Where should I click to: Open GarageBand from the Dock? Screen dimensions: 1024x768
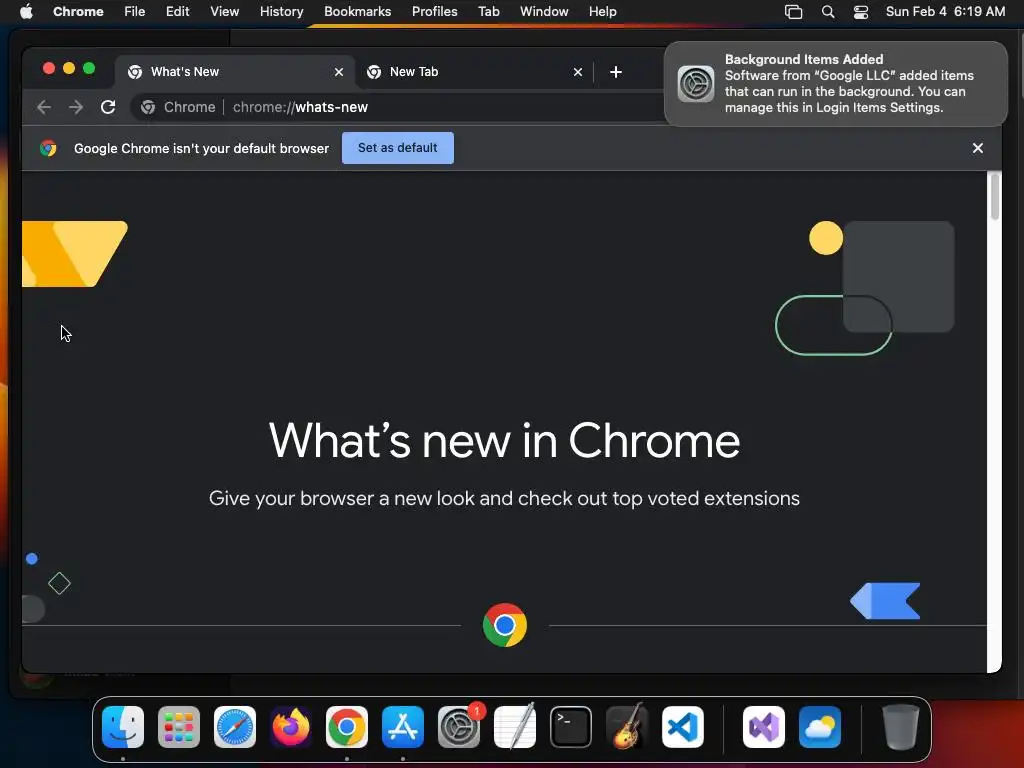pyautogui.click(x=627, y=727)
